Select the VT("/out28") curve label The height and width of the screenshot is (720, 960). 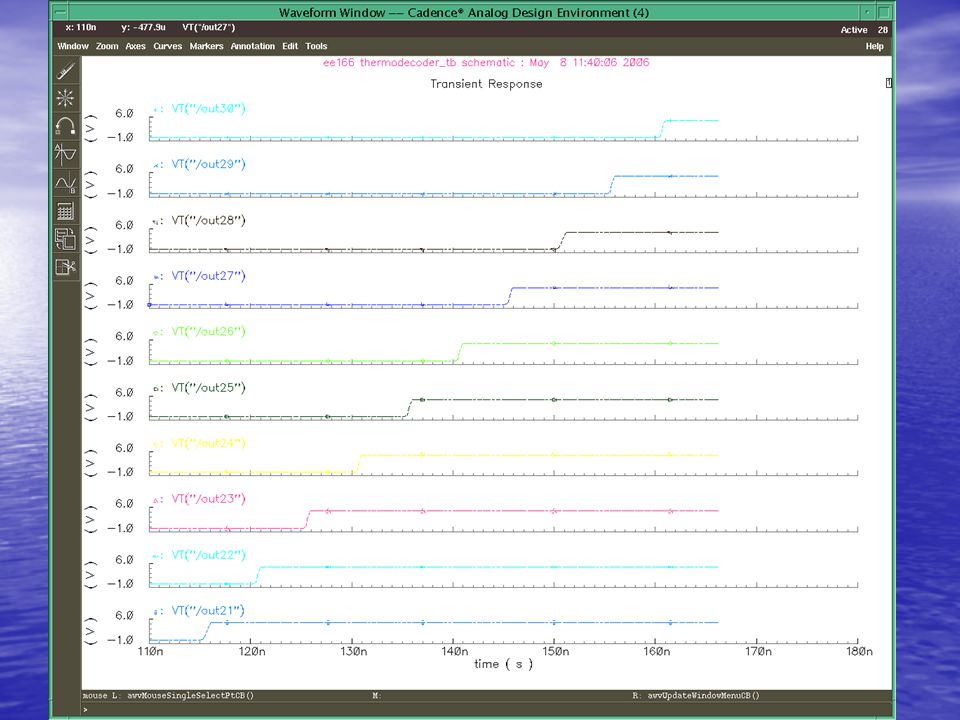click(x=208, y=220)
